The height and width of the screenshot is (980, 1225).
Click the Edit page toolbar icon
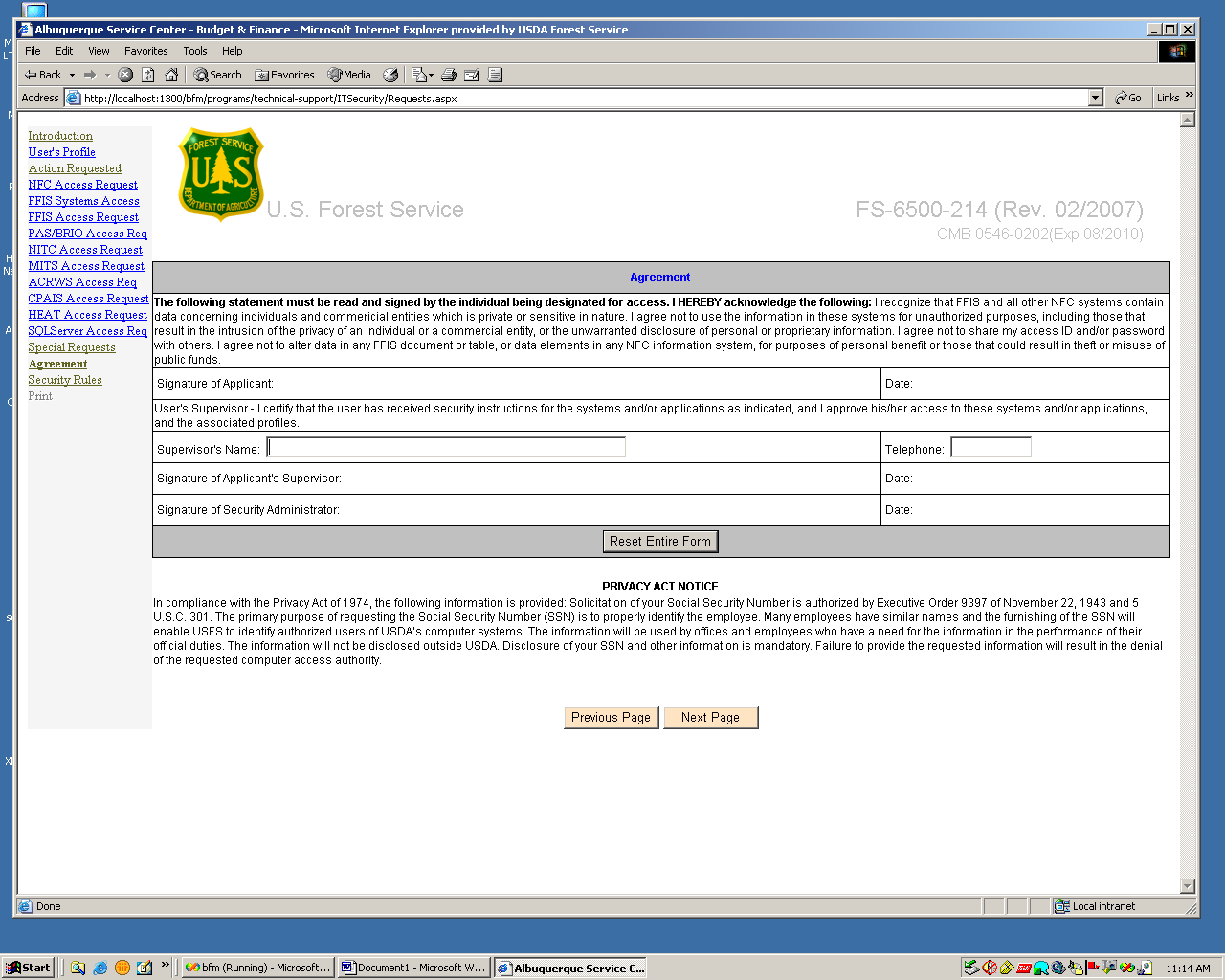click(472, 75)
